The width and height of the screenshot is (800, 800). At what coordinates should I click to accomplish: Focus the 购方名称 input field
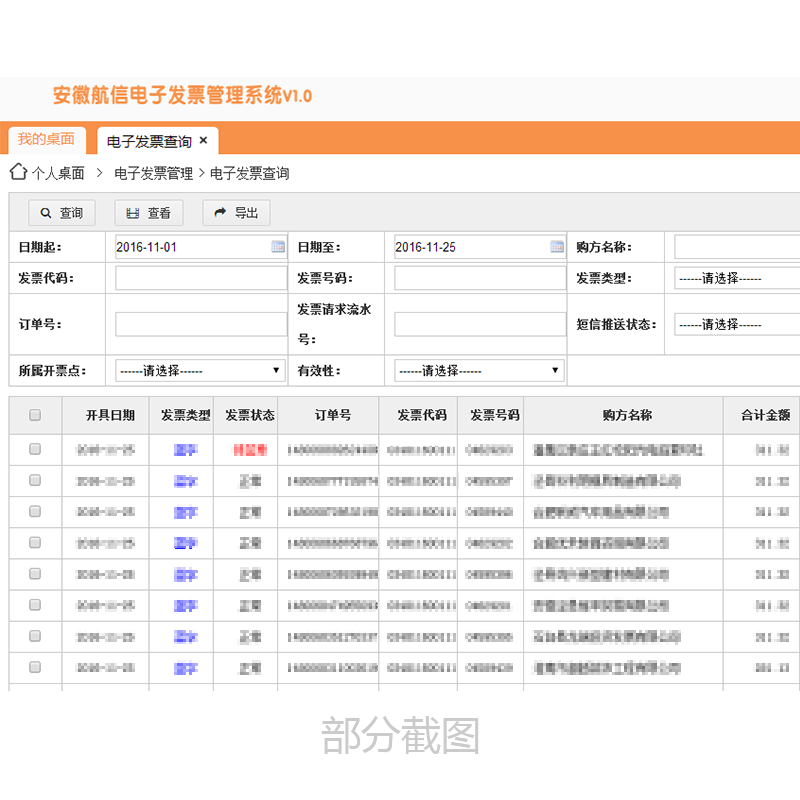[x=737, y=247]
